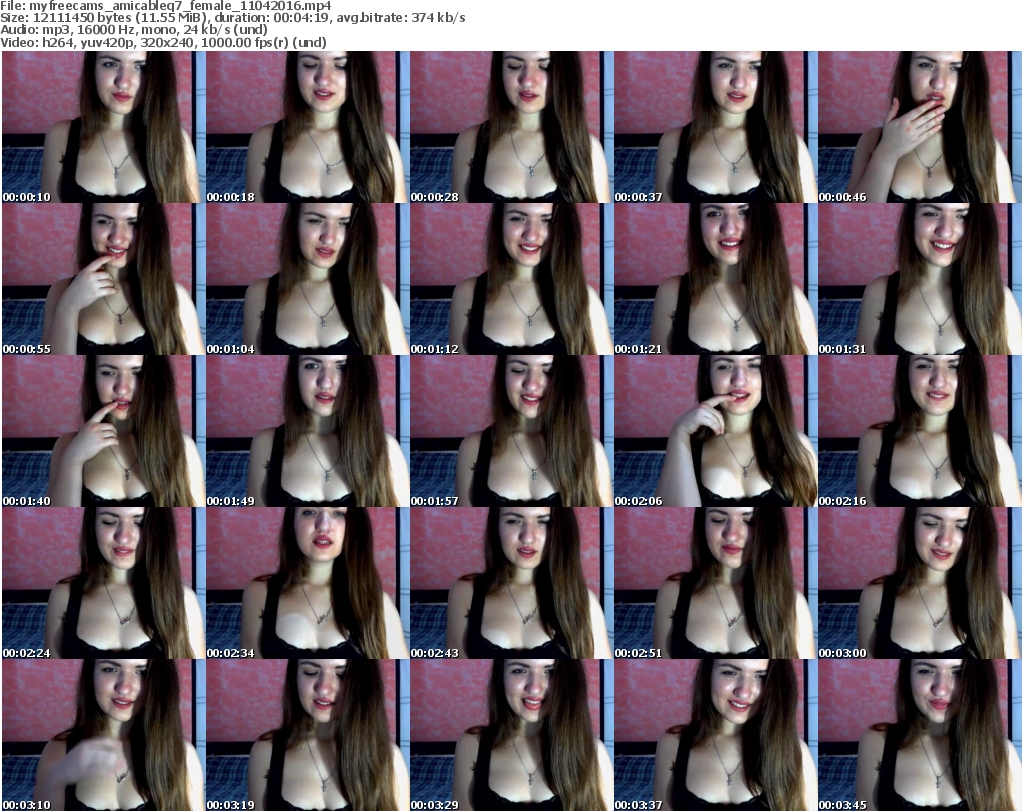This screenshot has height=811, width=1024.
Task: Click the thumbnail timestamped 00:03:19
Action: (x=308, y=735)
